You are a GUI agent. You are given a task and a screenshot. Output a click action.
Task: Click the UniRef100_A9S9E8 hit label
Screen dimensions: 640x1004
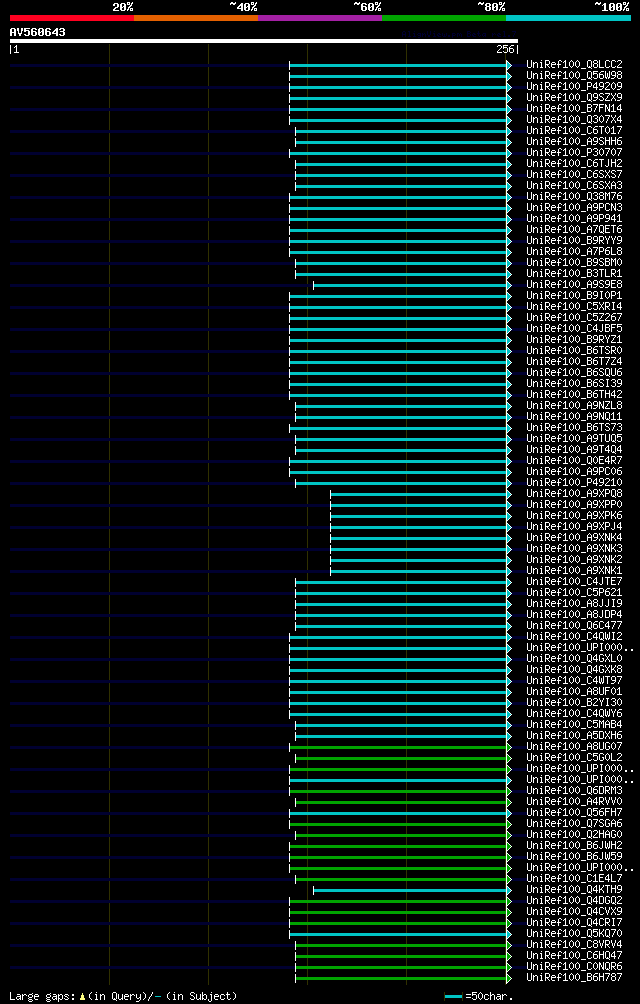point(574,284)
